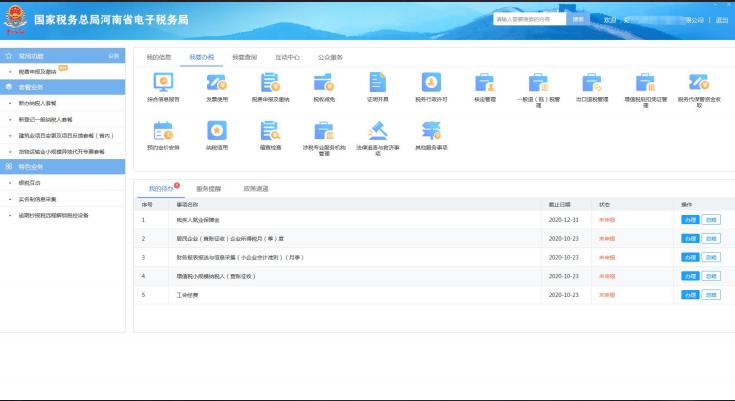Open 出口退税管理 icon

click(x=592, y=83)
